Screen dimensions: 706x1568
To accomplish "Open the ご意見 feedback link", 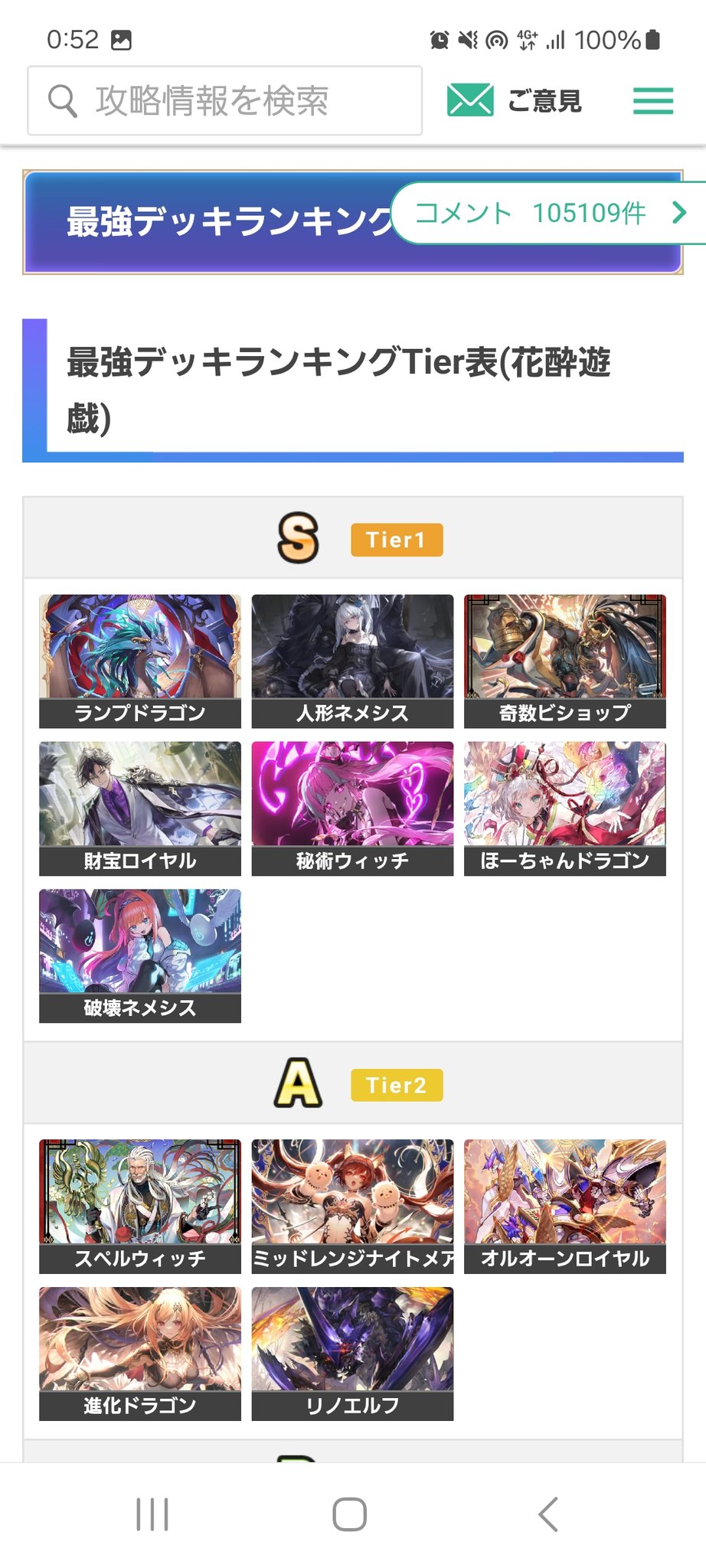I will click(544, 101).
